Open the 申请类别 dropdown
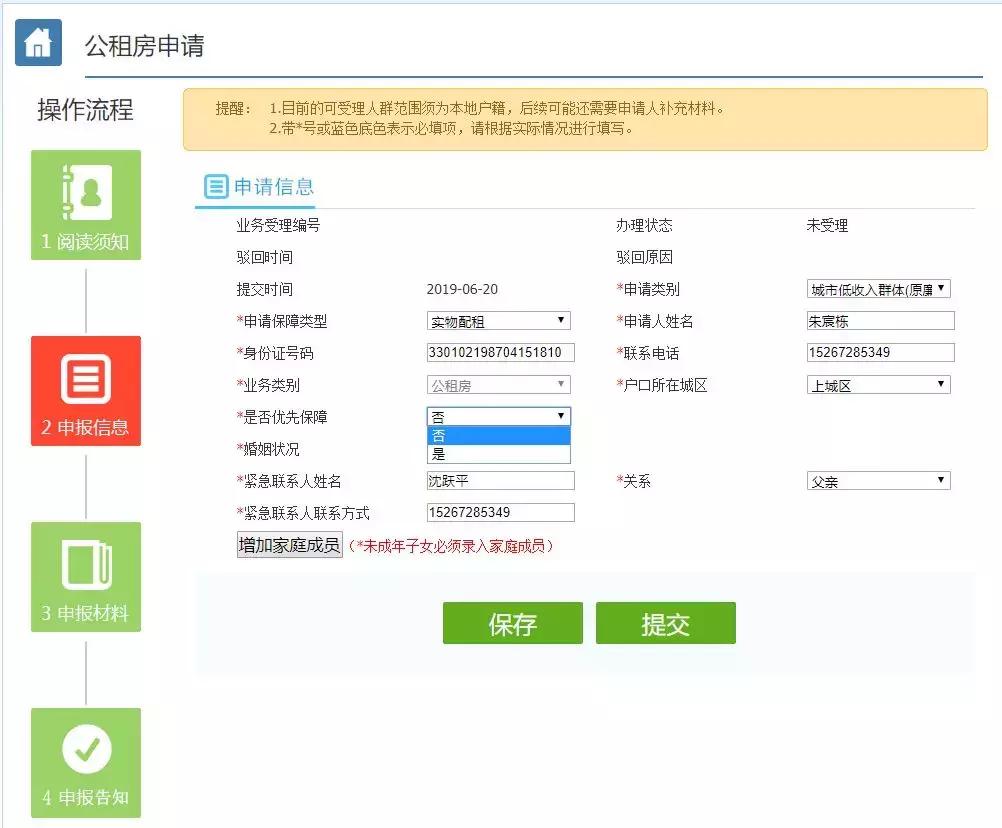 (878, 288)
